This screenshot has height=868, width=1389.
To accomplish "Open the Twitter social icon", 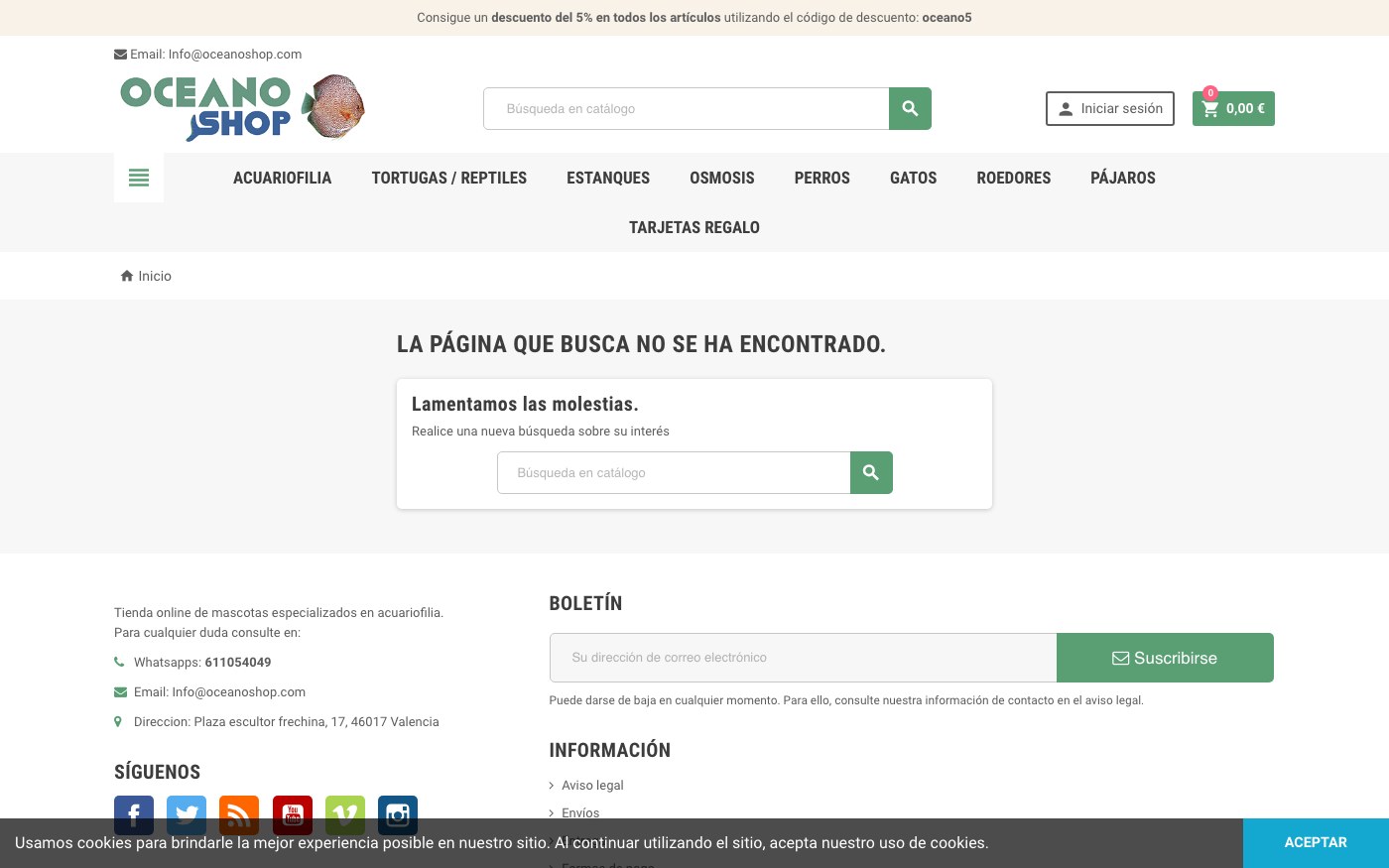I will click(187, 815).
